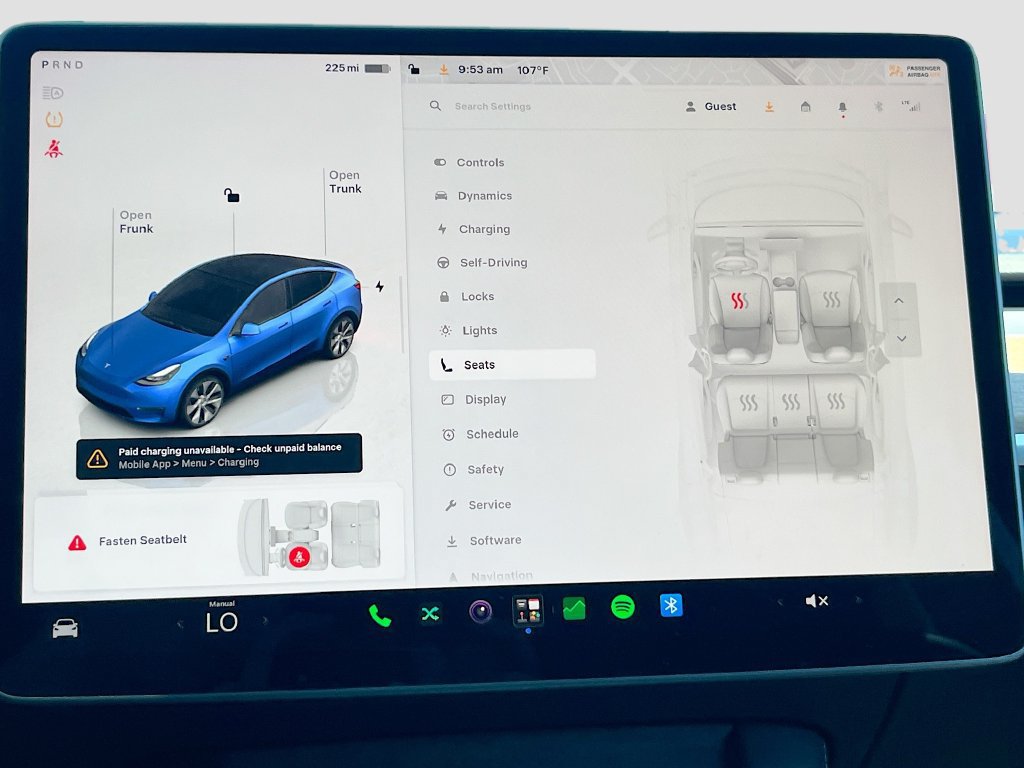Click the up chevron beside seat diagram

899,301
